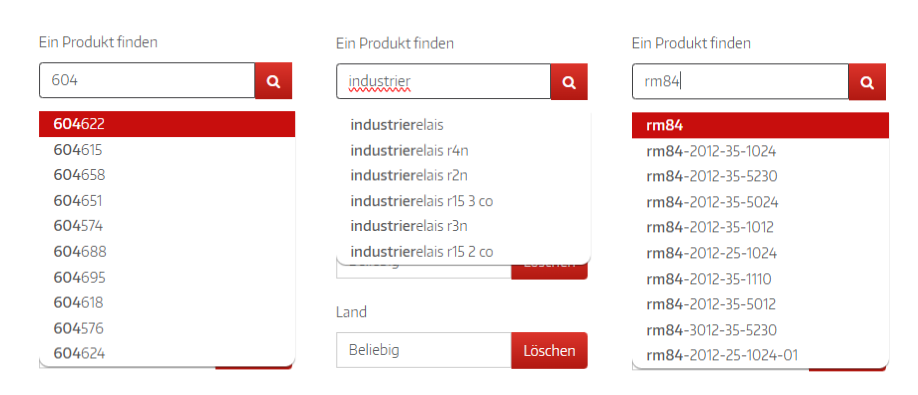
Task: Pick suggestion 604574 from list
Action: point(167,226)
